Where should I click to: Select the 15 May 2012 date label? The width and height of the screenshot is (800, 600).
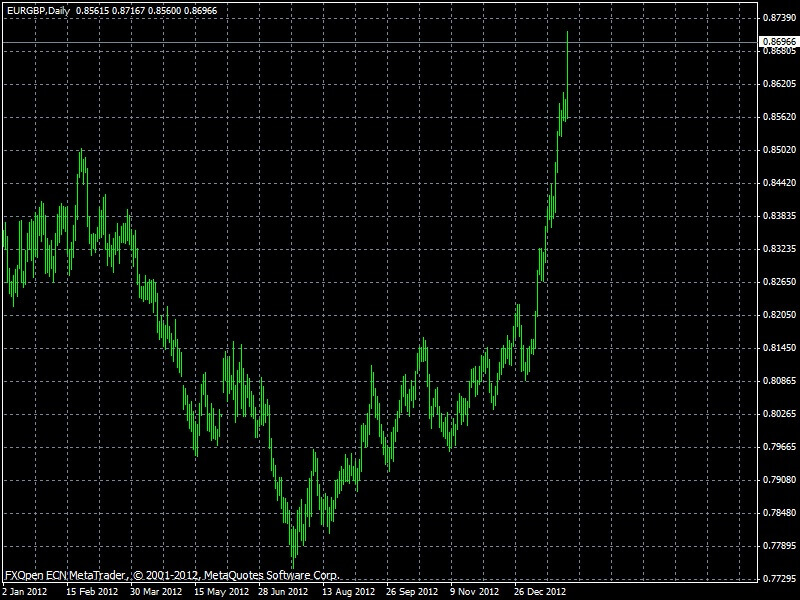click(223, 591)
